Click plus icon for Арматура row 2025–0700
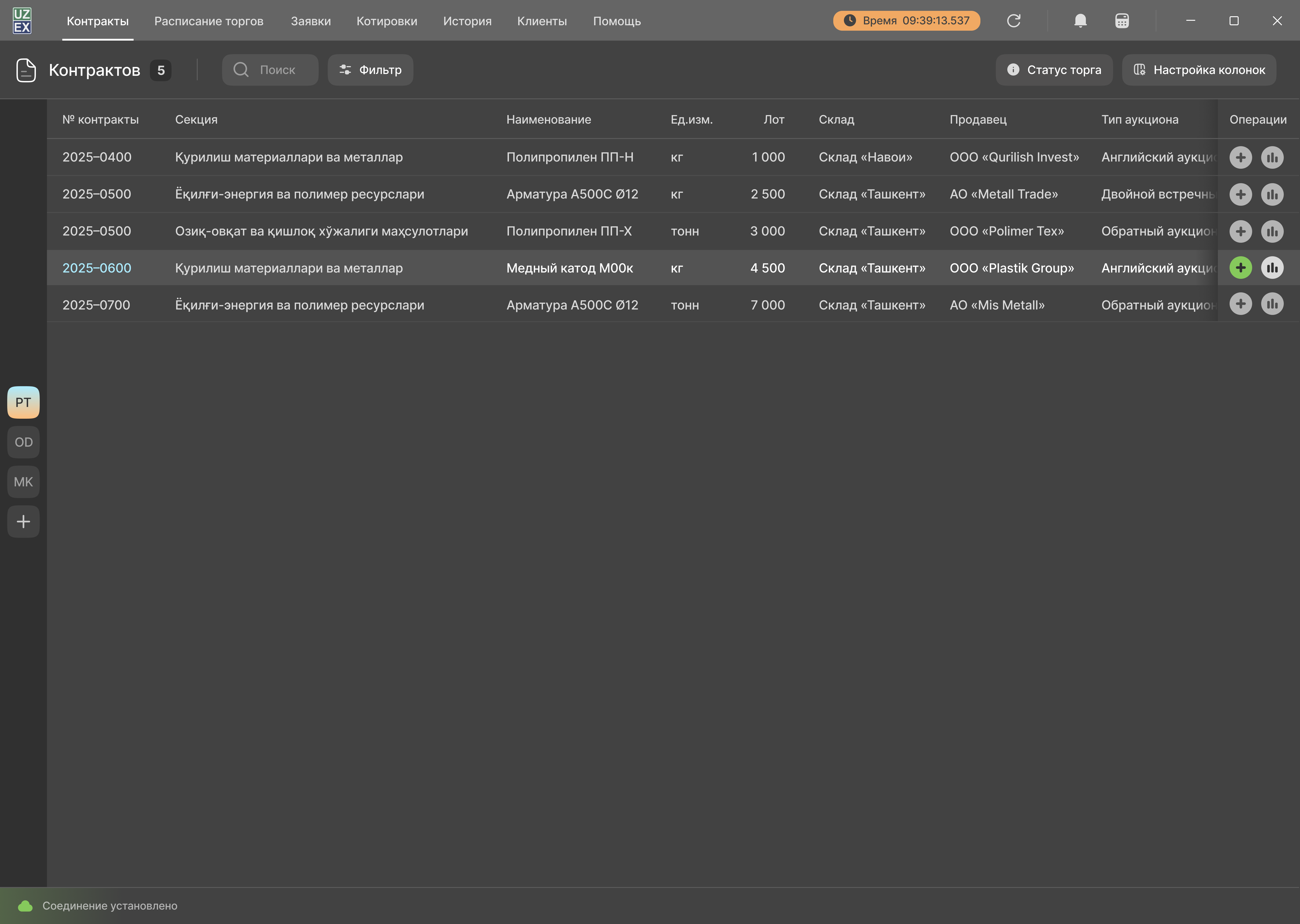This screenshot has height=924, width=1300. coord(1241,304)
